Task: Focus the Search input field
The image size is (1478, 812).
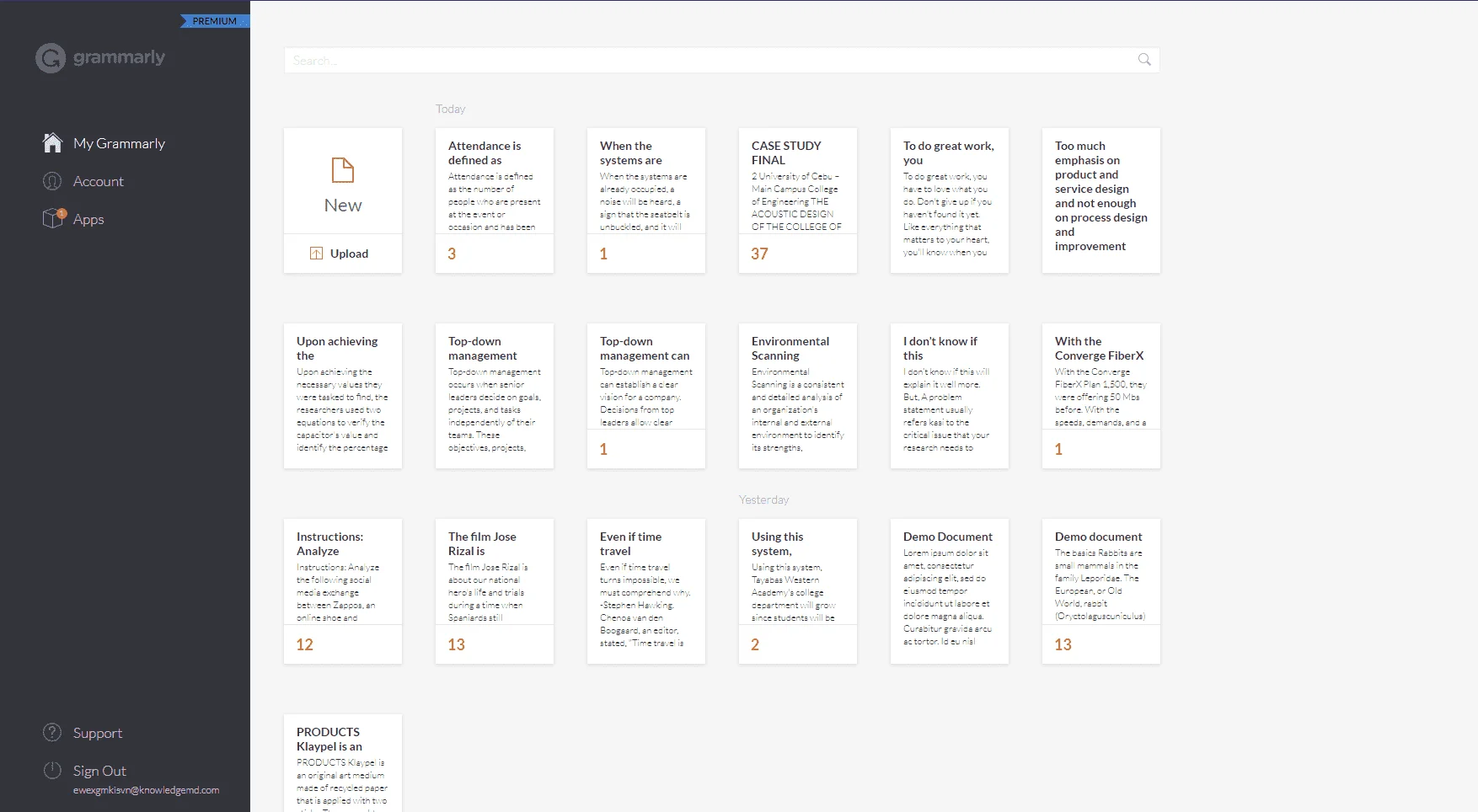Action: [x=722, y=60]
